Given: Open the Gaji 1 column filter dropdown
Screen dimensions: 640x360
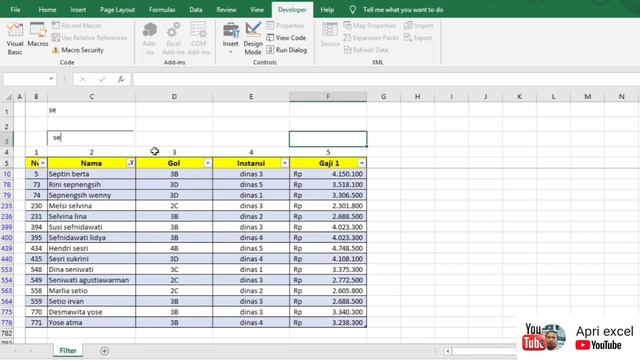Looking at the screenshot, I should [362, 163].
